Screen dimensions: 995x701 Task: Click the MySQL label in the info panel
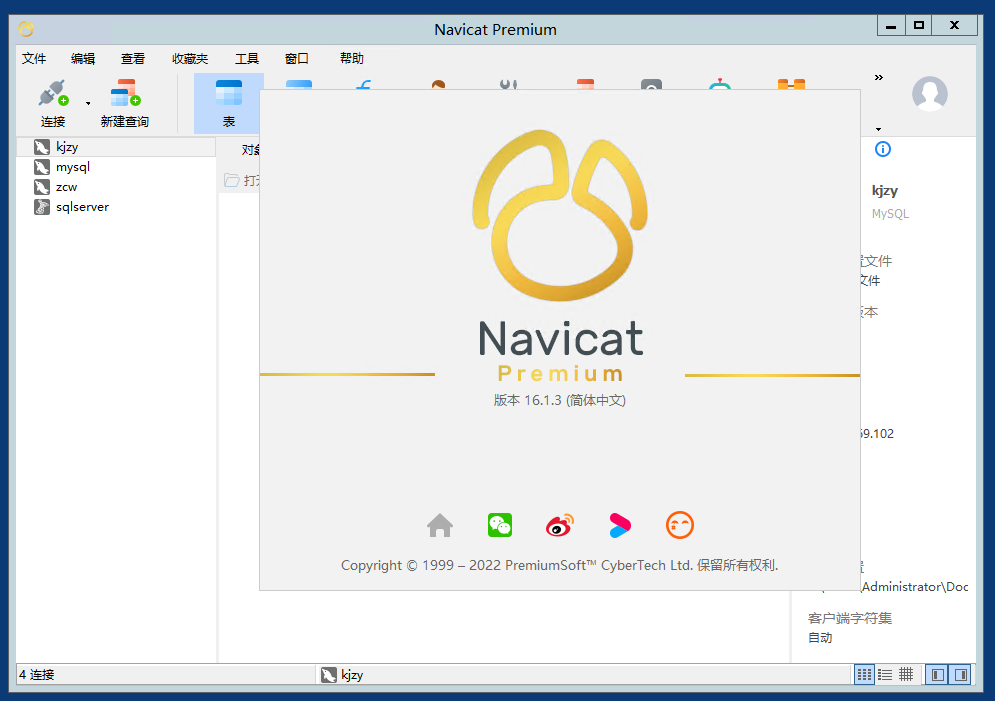click(x=890, y=214)
